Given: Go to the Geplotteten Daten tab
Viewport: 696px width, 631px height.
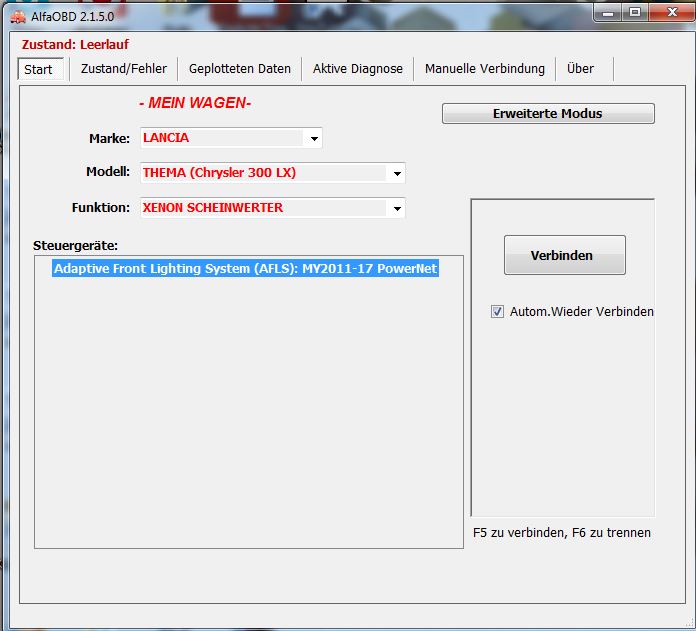Looking at the screenshot, I should click(x=240, y=69).
